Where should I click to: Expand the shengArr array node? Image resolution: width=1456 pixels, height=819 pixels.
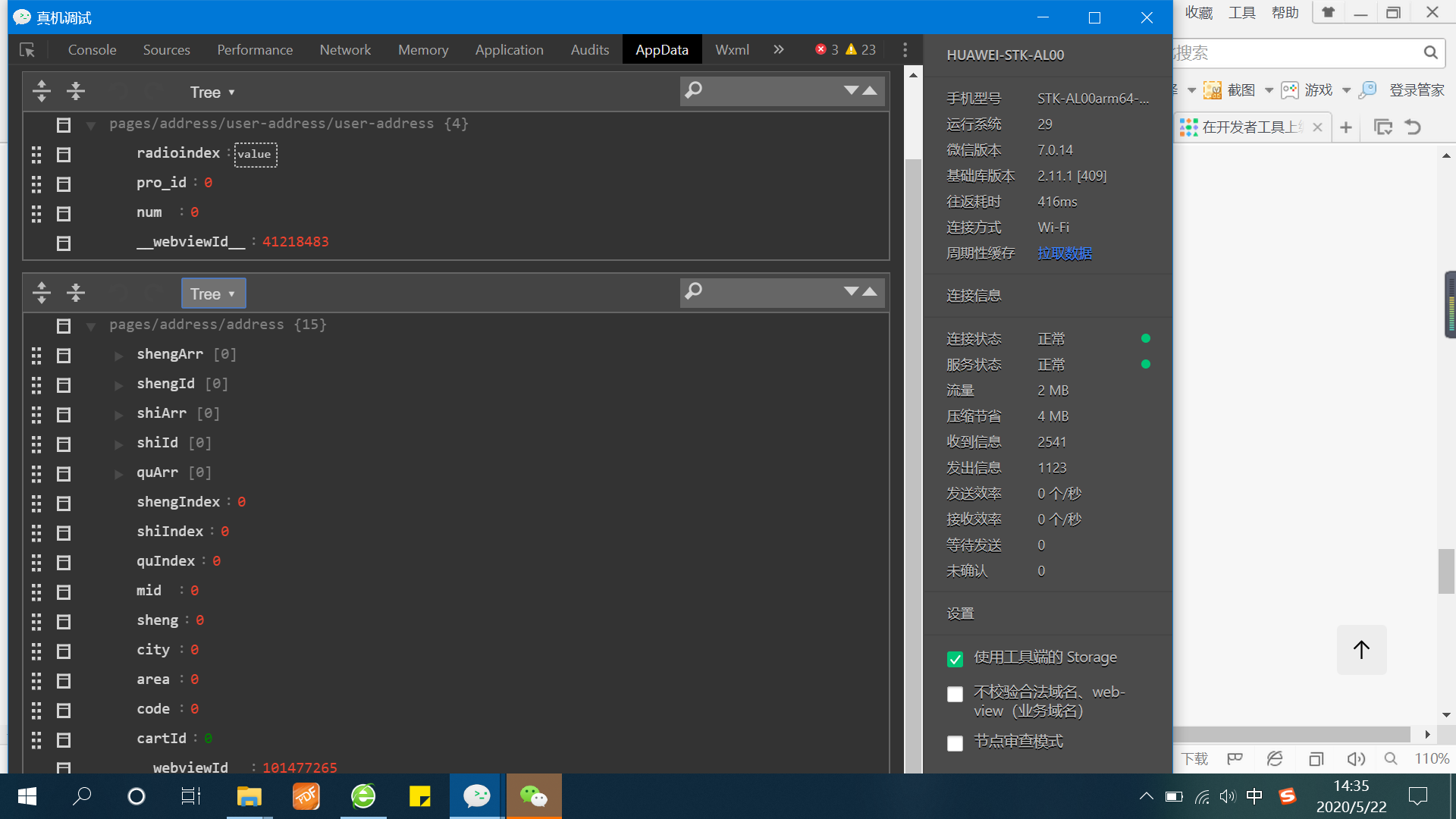tap(118, 356)
